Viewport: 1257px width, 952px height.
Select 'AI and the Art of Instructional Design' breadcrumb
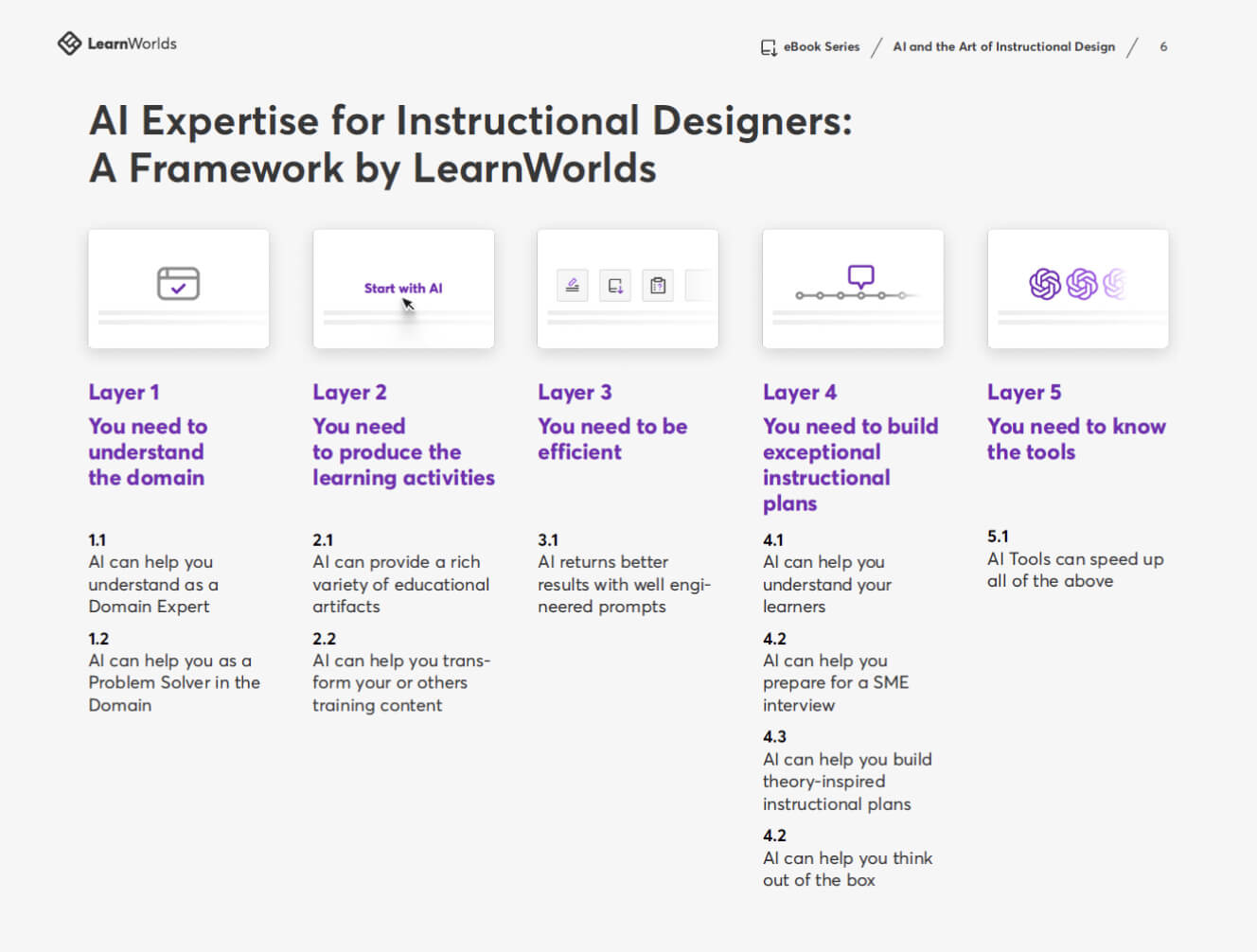pyautogui.click(x=1003, y=46)
